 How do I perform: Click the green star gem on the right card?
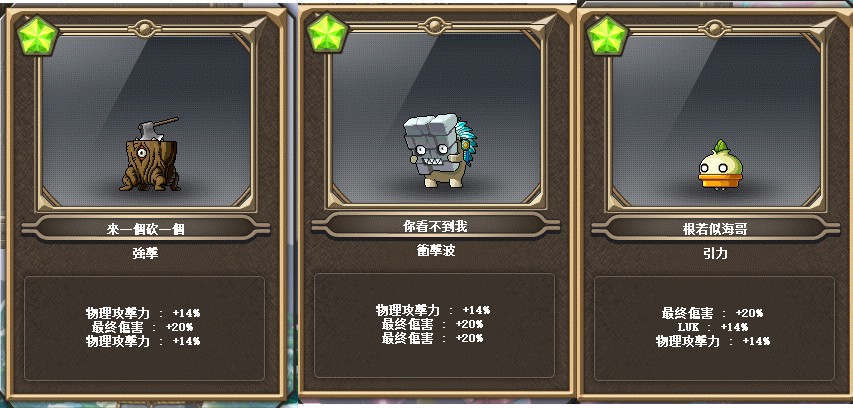click(x=607, y=35)
